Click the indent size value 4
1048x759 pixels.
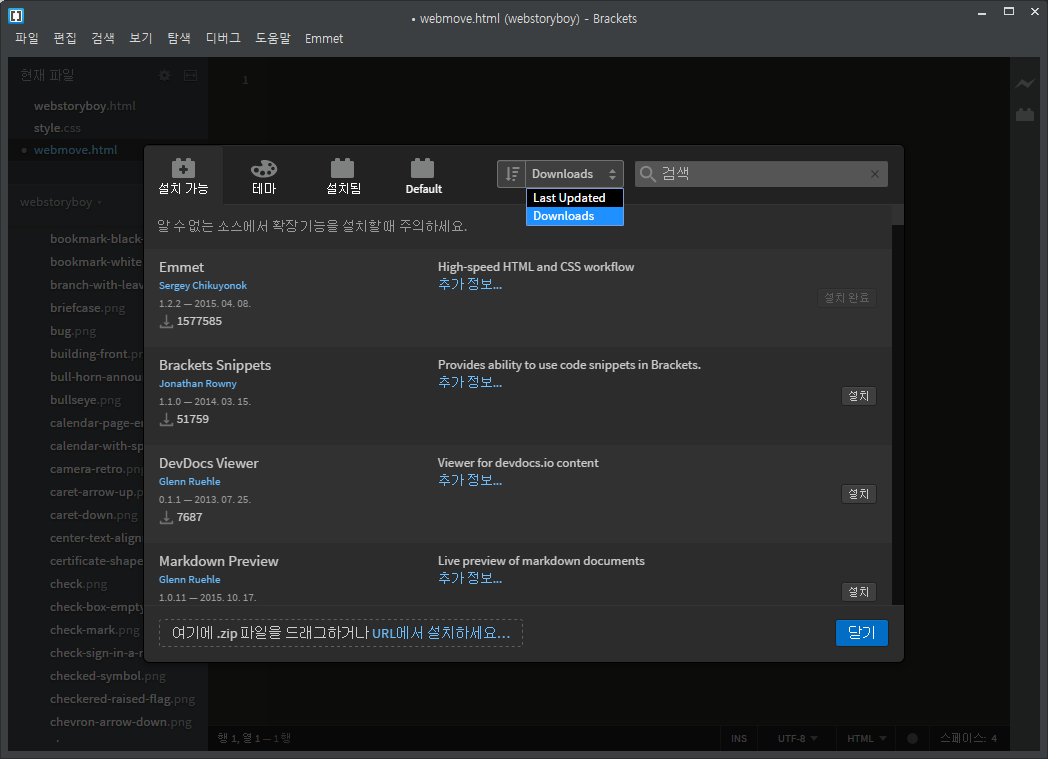[x=994, y=738]
